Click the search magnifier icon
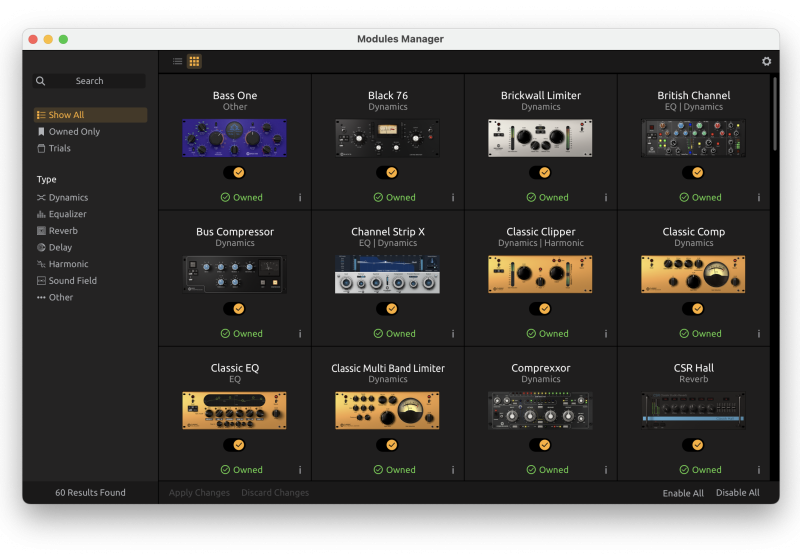Screen dimensions: 800x560 [41, 81]
